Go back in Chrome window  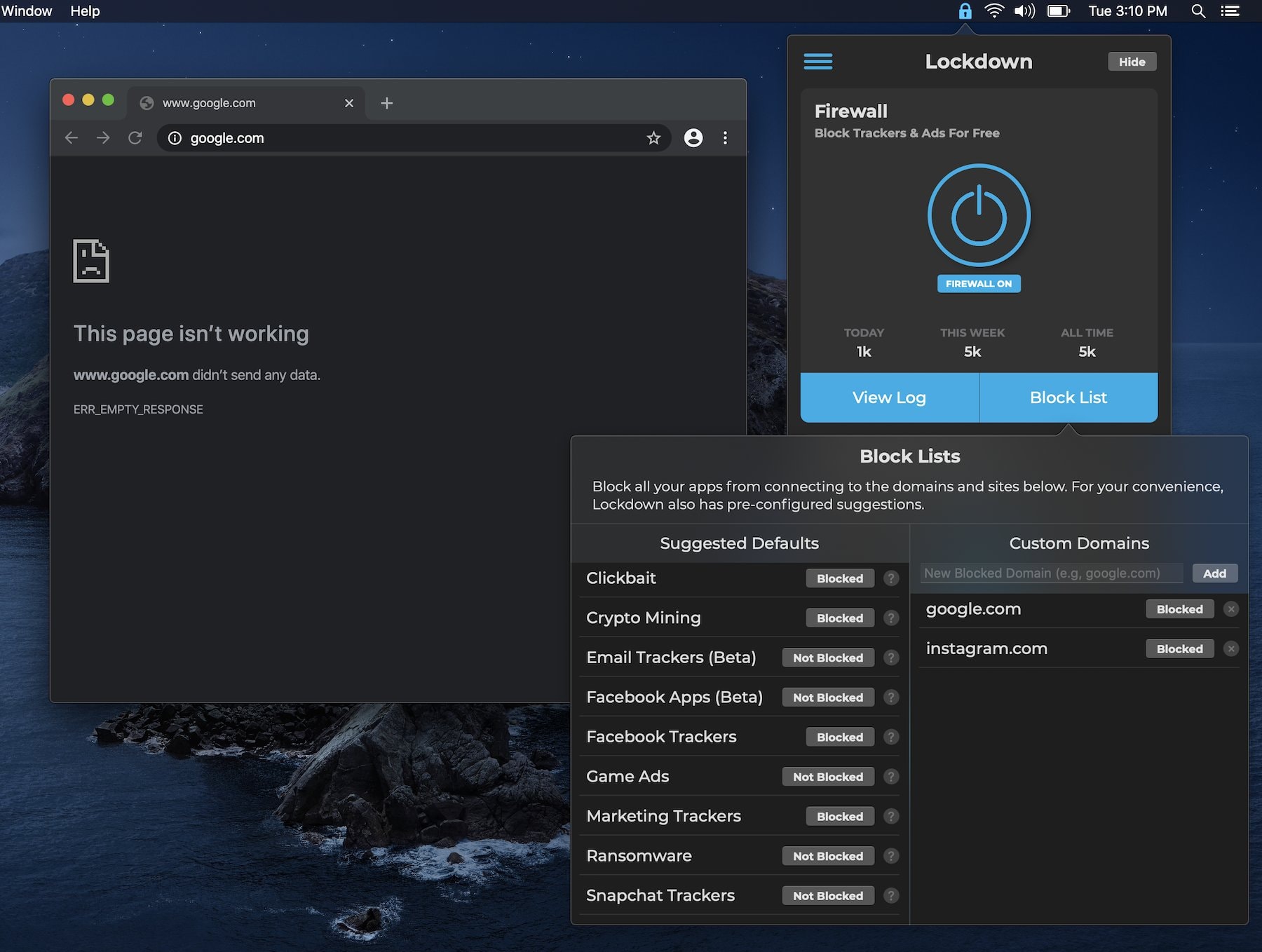[x=72, y=138]
